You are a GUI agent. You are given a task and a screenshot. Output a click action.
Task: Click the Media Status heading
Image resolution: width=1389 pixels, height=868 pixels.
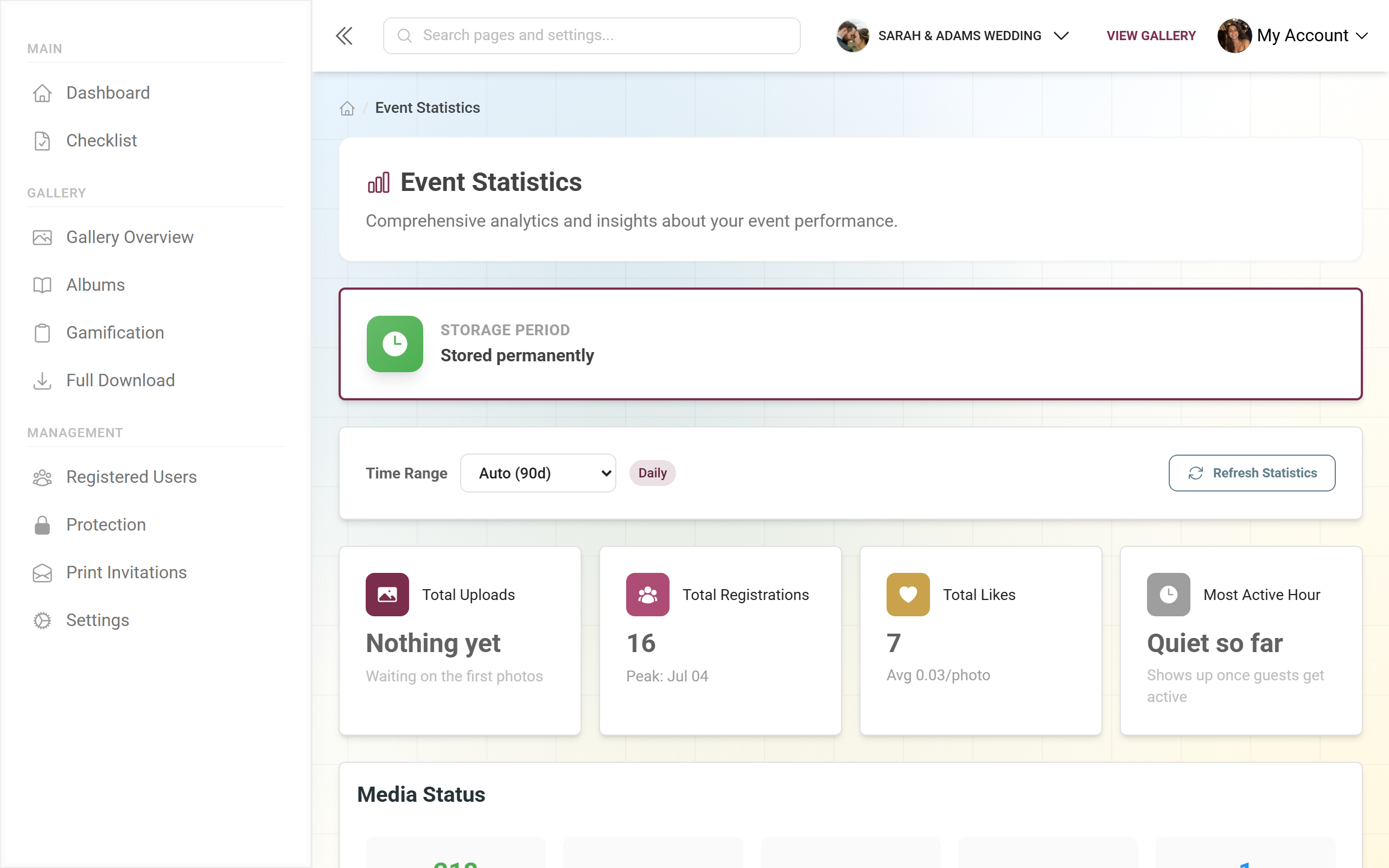(x=421, y=795)
